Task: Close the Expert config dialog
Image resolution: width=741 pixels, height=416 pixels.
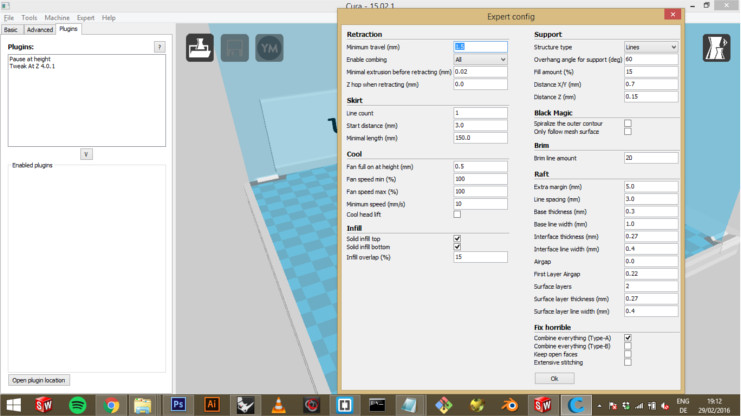Action: coord(672,14)
